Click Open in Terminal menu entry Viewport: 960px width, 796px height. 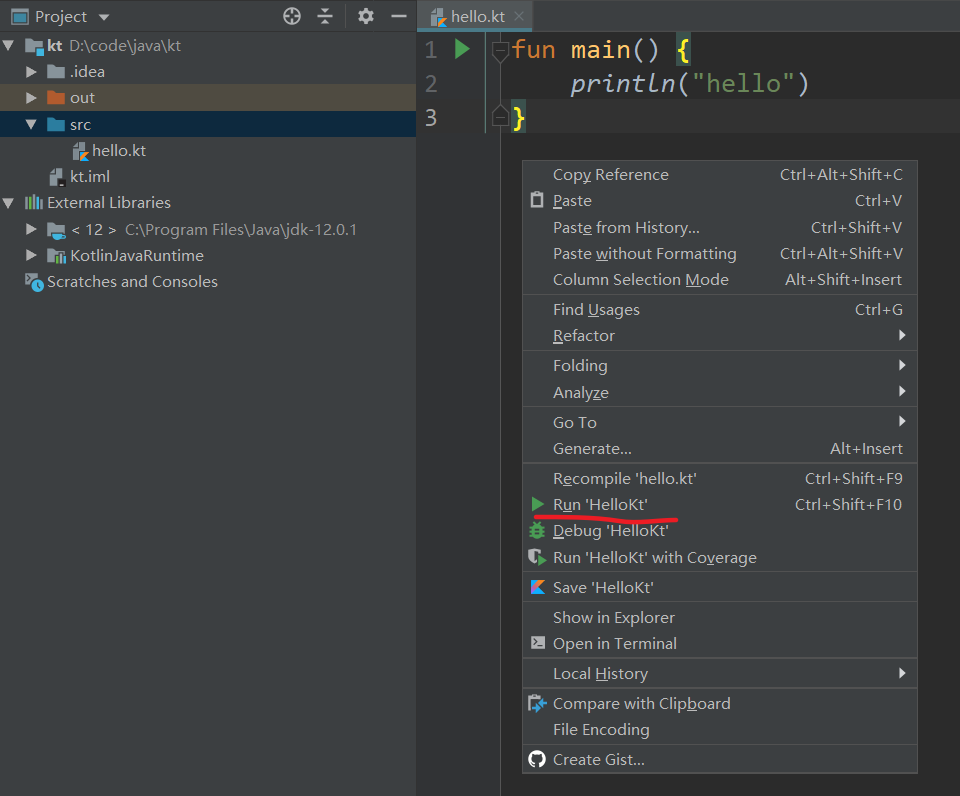(614, 644)
